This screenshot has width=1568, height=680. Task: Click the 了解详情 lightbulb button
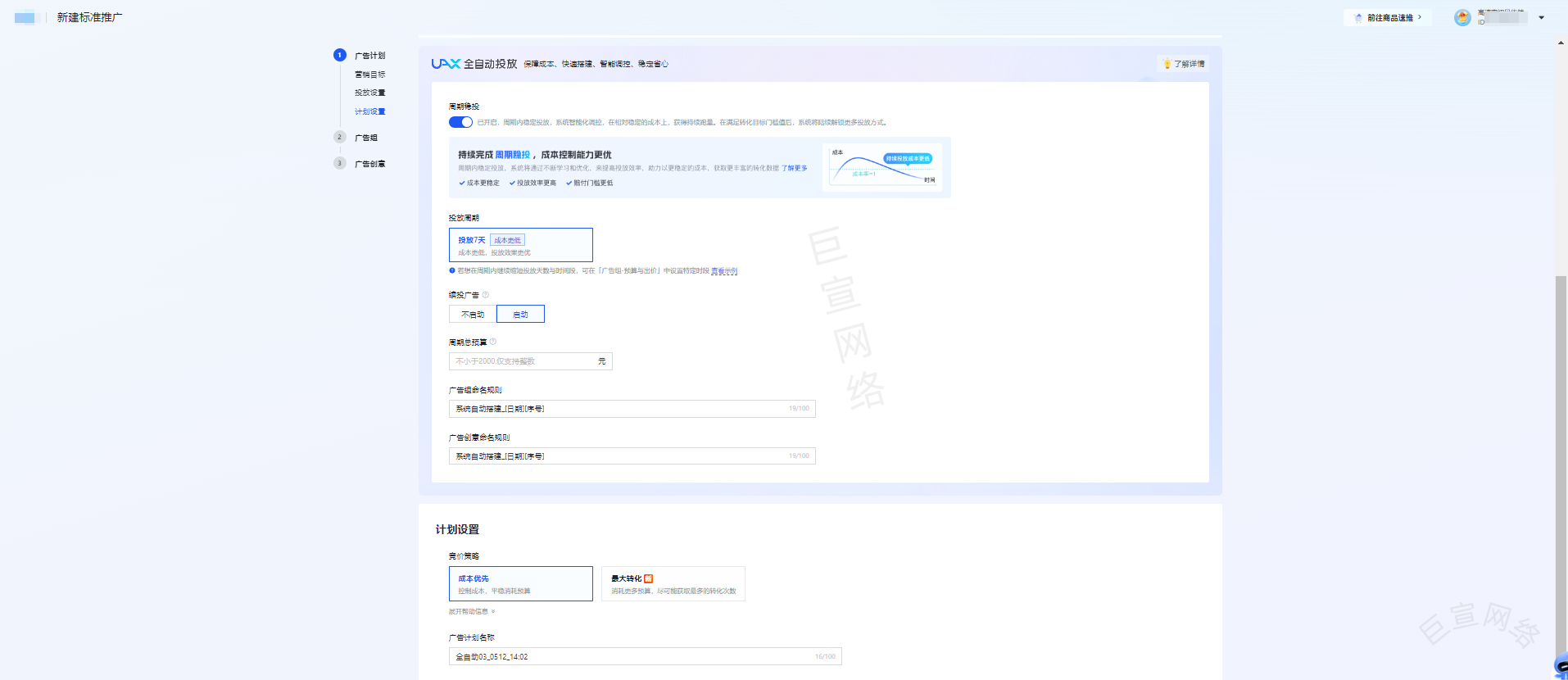(1184, 64)
